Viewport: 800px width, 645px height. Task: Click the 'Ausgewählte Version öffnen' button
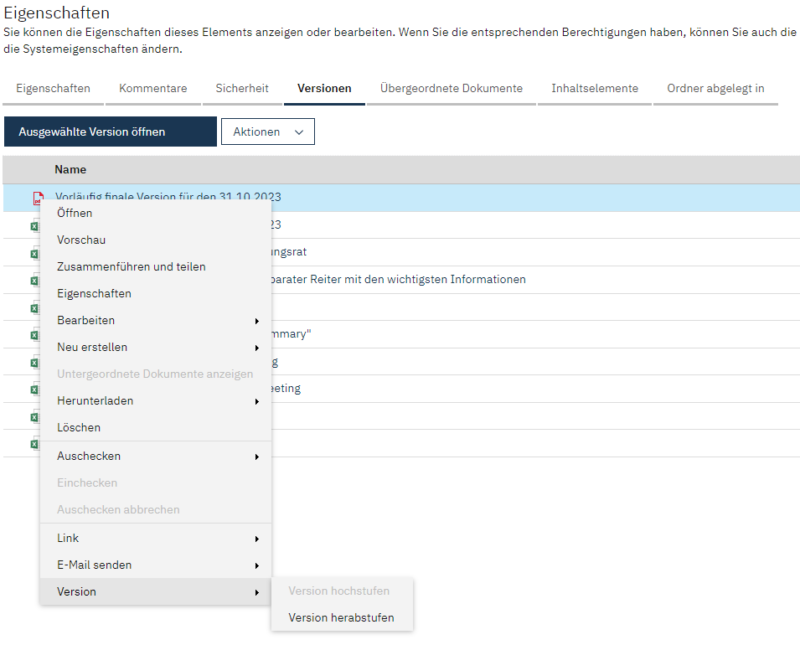point(110,132)
